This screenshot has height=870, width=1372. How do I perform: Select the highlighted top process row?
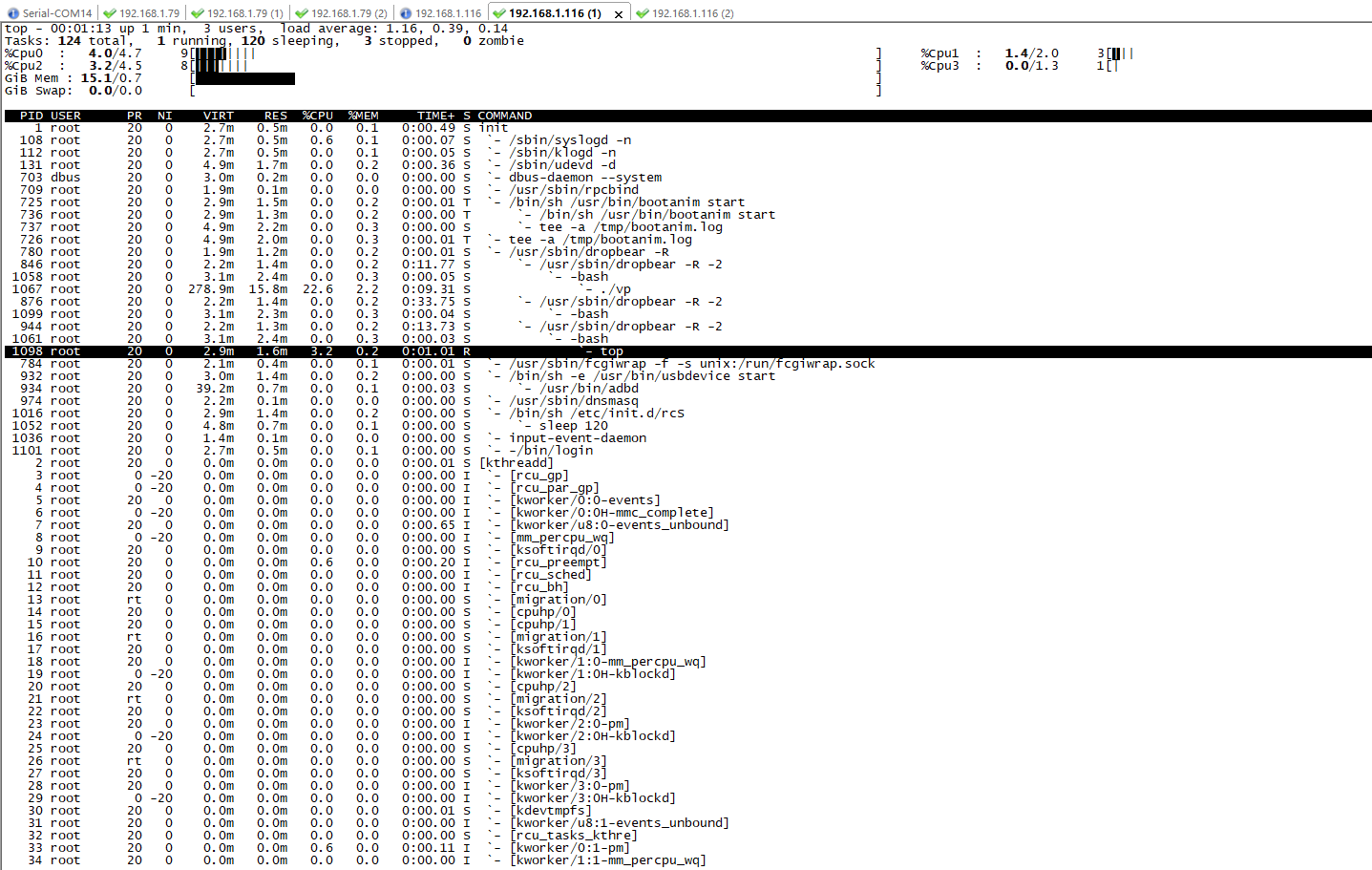[687, 351]
